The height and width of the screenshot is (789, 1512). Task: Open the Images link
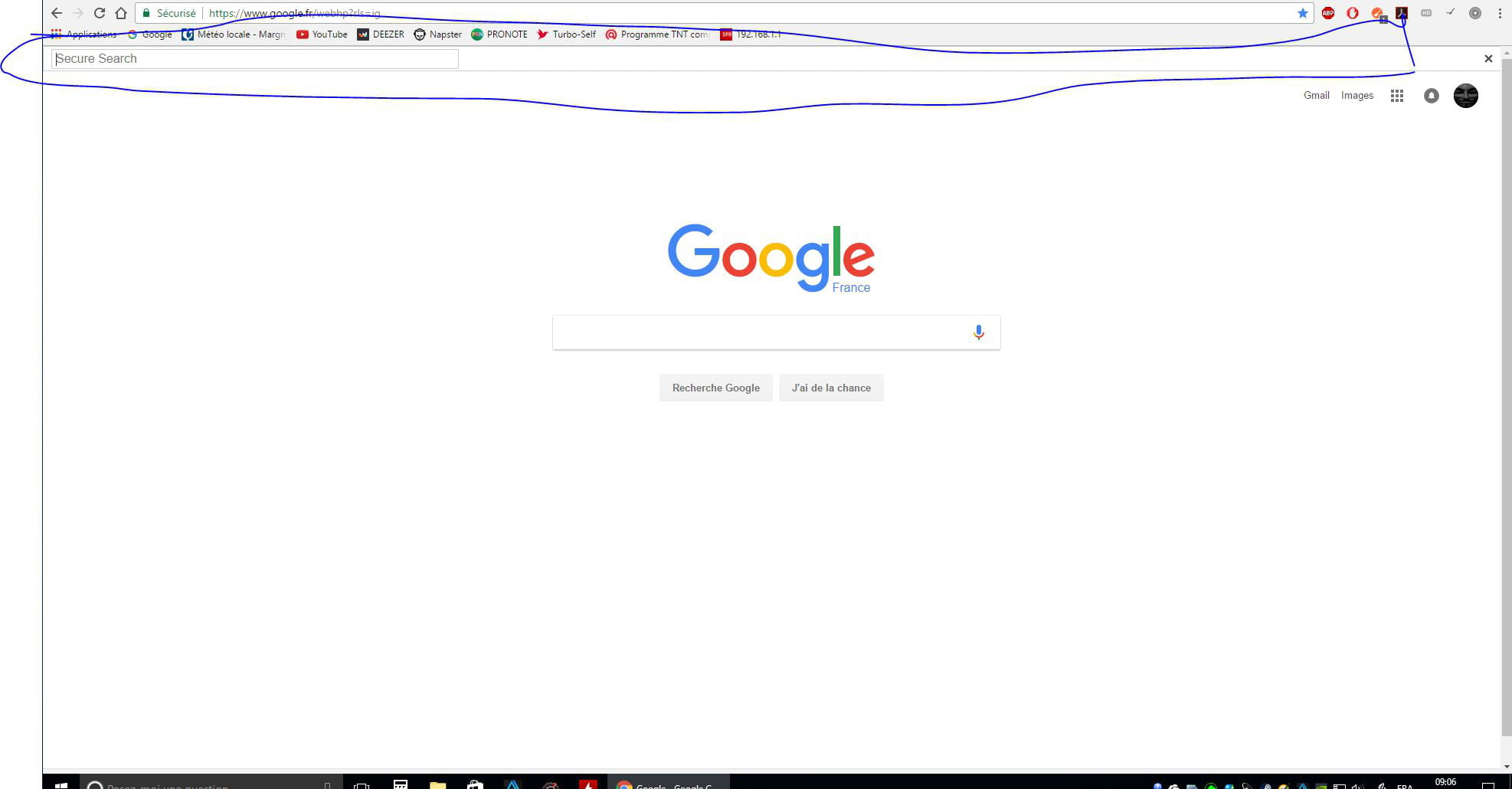(x=1357, y=96)
